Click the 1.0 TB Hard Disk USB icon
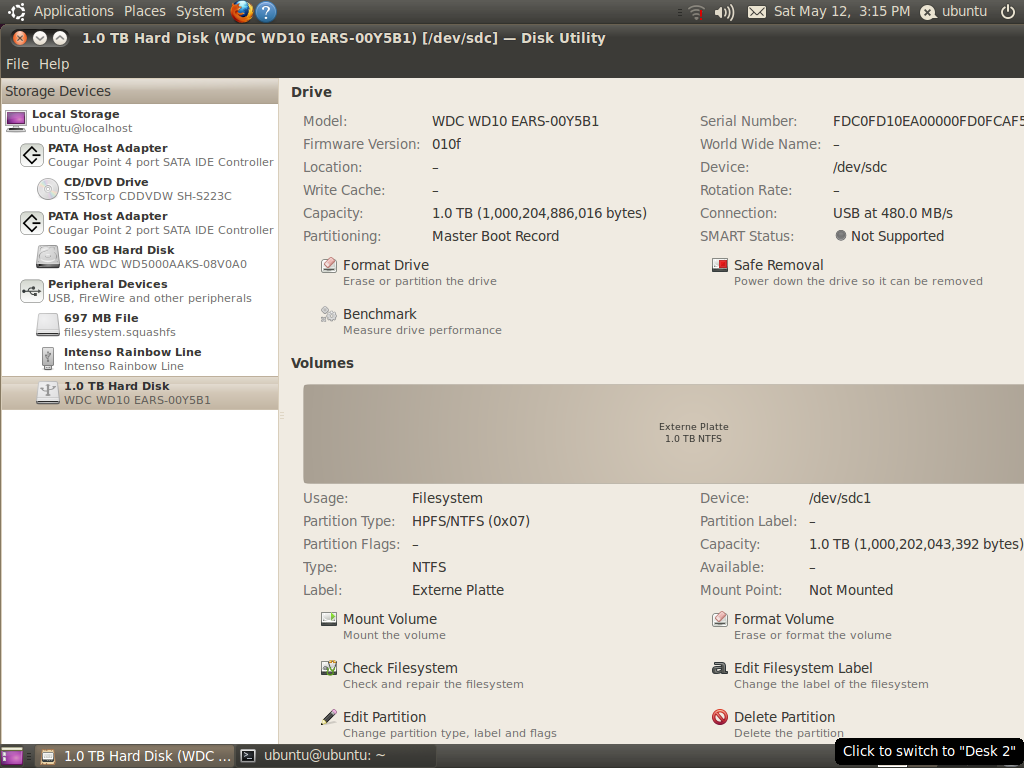The width and height of the screenshot is (1024, 768). point(48,392)
